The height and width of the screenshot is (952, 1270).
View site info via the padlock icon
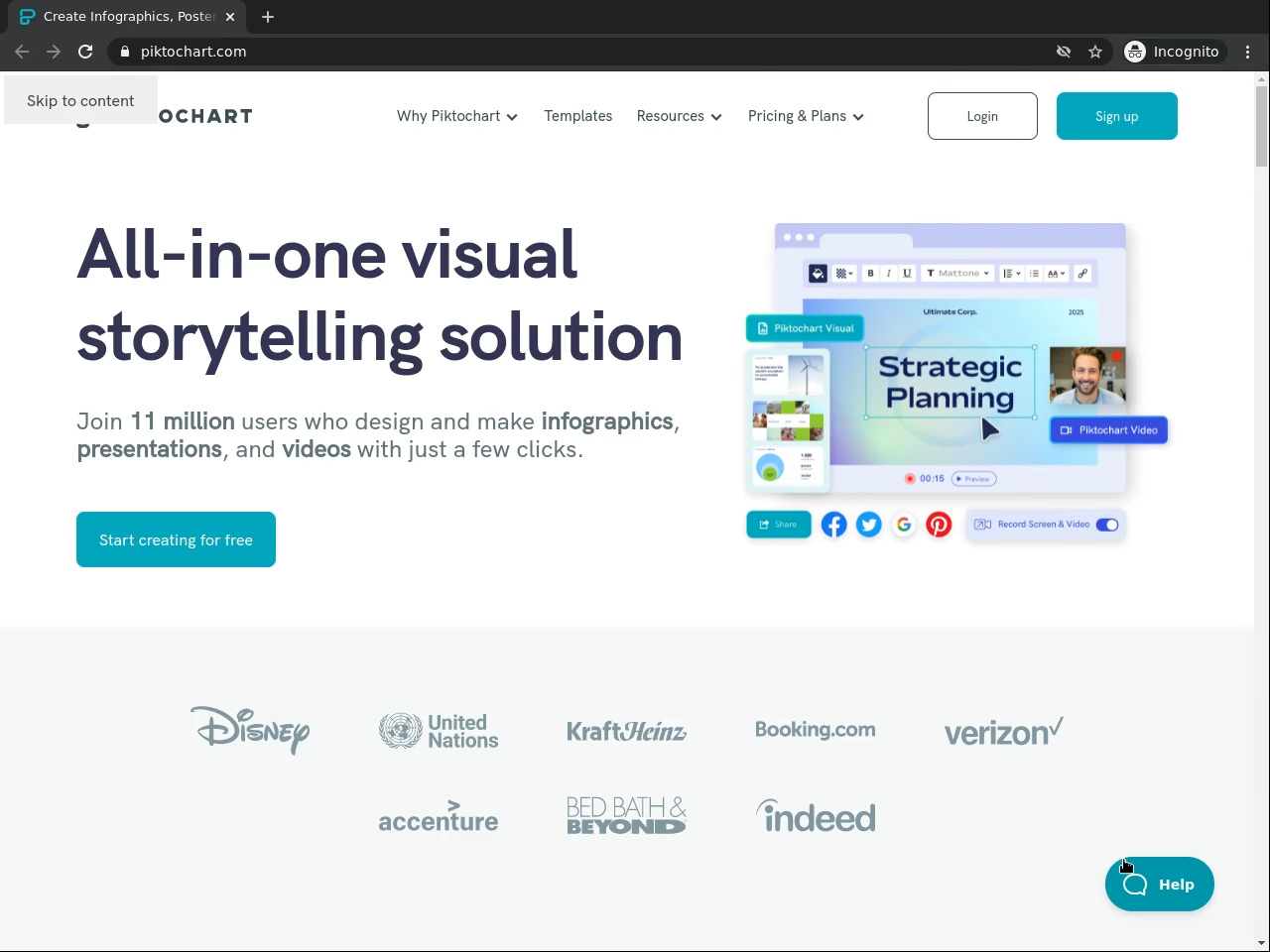(x=125, y=52)
